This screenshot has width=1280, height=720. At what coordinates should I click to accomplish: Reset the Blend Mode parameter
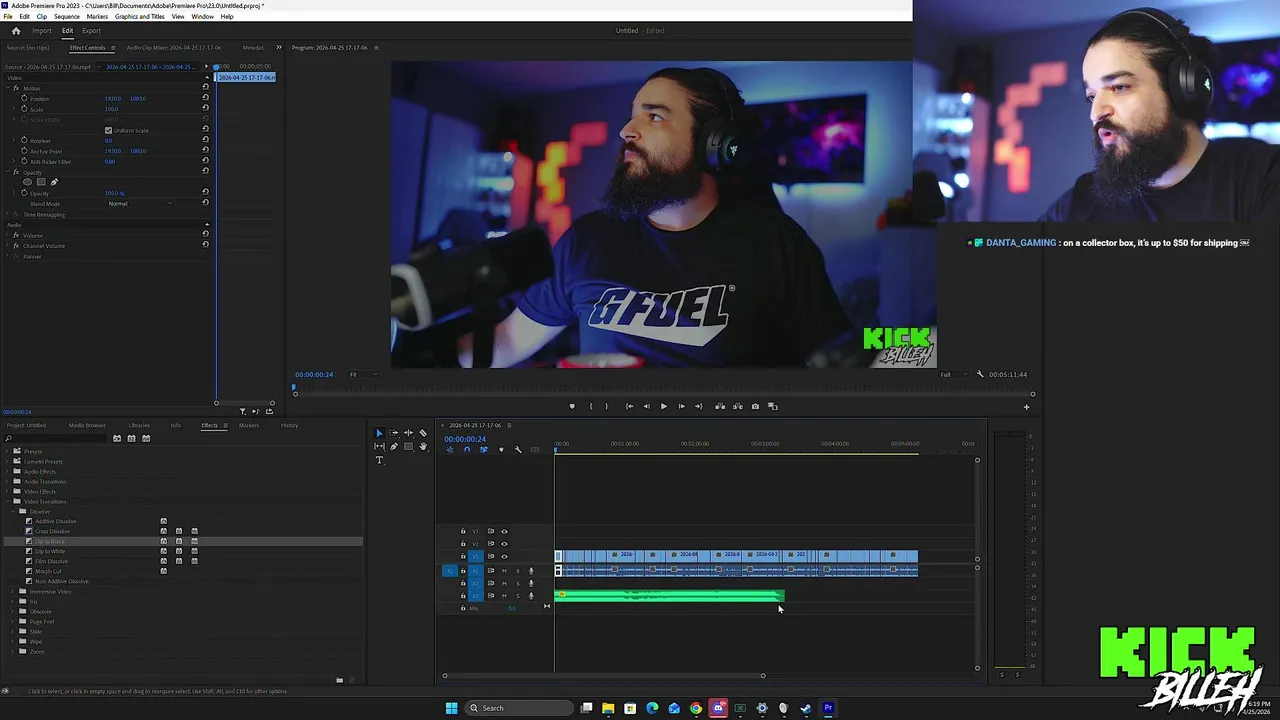point(206,203)
